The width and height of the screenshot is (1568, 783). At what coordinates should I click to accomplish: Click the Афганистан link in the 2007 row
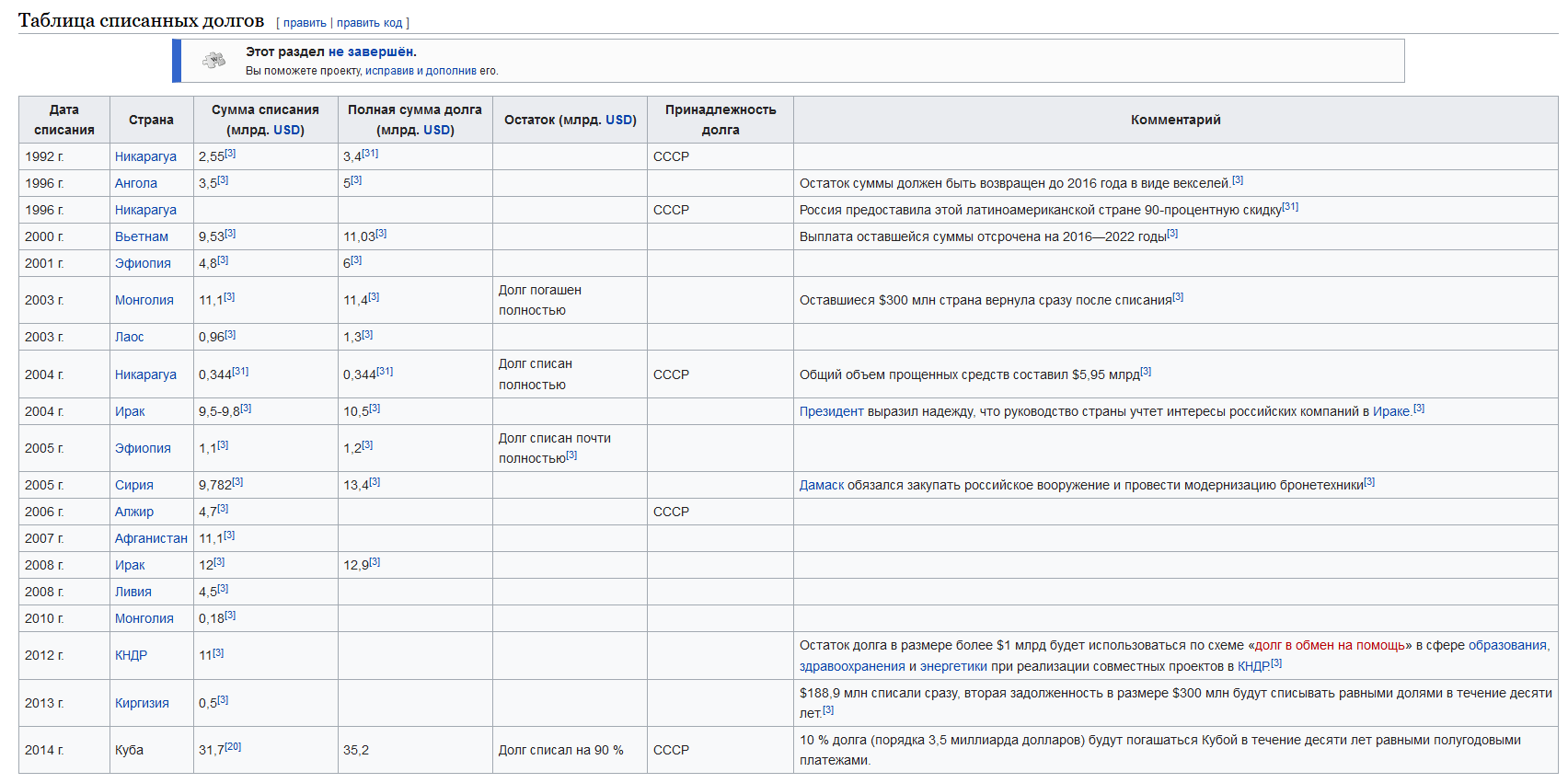pyautogui.click(x=151, y=538)
